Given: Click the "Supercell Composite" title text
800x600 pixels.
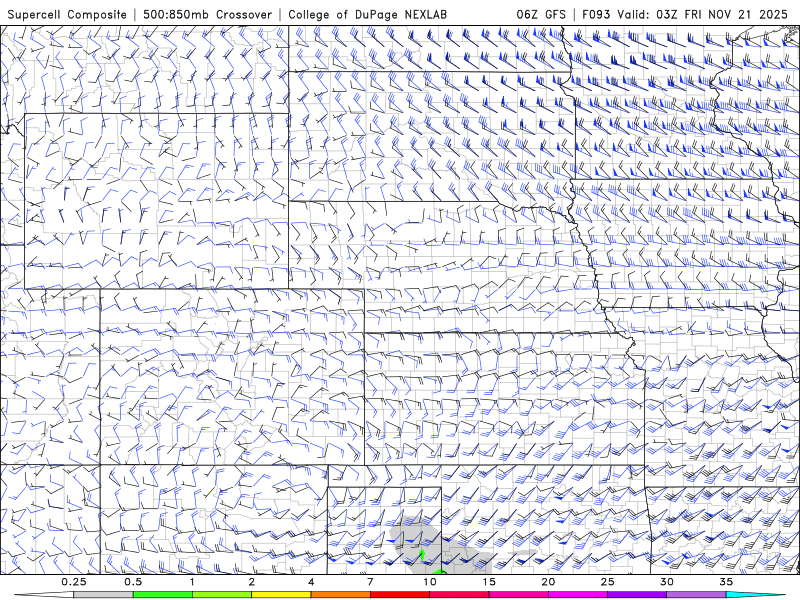Looking at the screenshot, I should coord(67,14).
